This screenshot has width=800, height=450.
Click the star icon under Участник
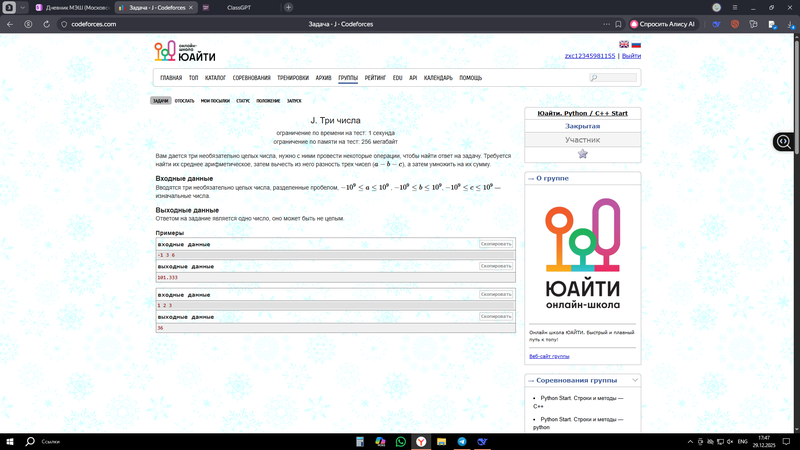tap(583, 154)
